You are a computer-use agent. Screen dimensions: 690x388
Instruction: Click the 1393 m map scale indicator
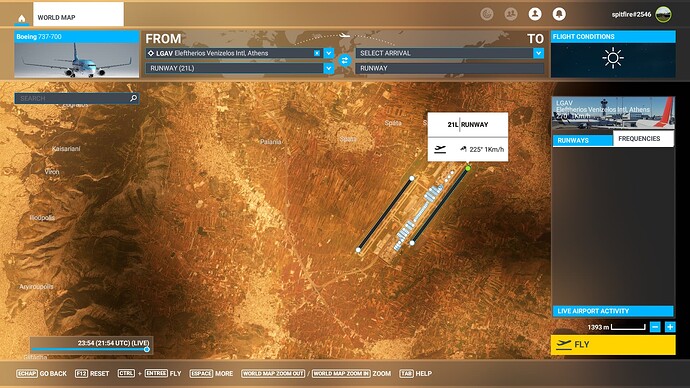point(616,327)
